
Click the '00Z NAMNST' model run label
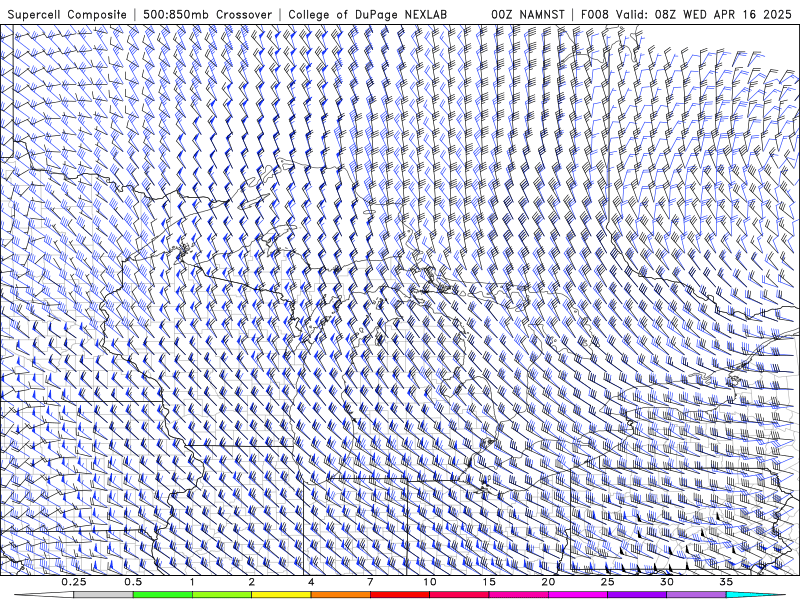click(528, 15)
